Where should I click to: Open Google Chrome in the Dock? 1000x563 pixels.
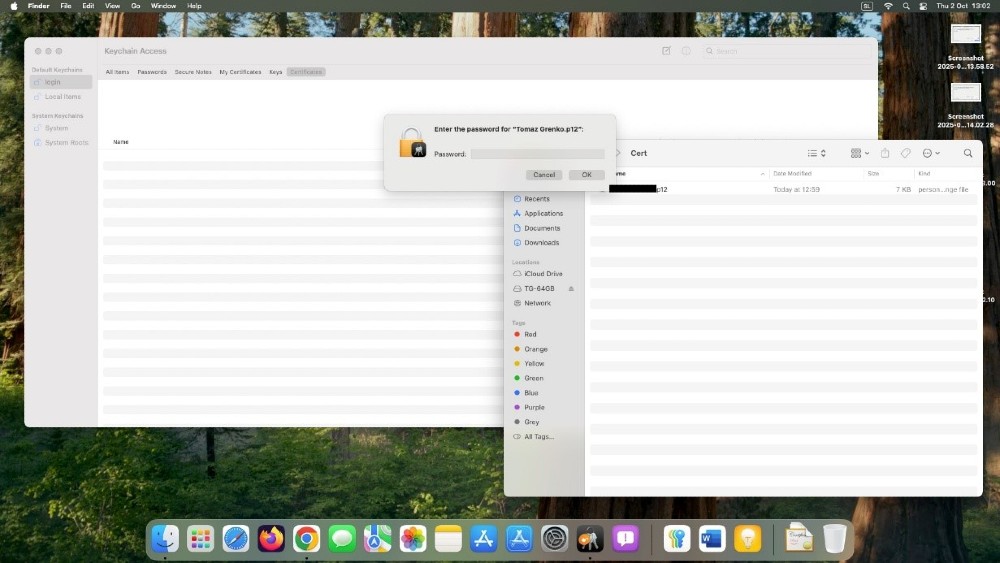coord(307,539)
